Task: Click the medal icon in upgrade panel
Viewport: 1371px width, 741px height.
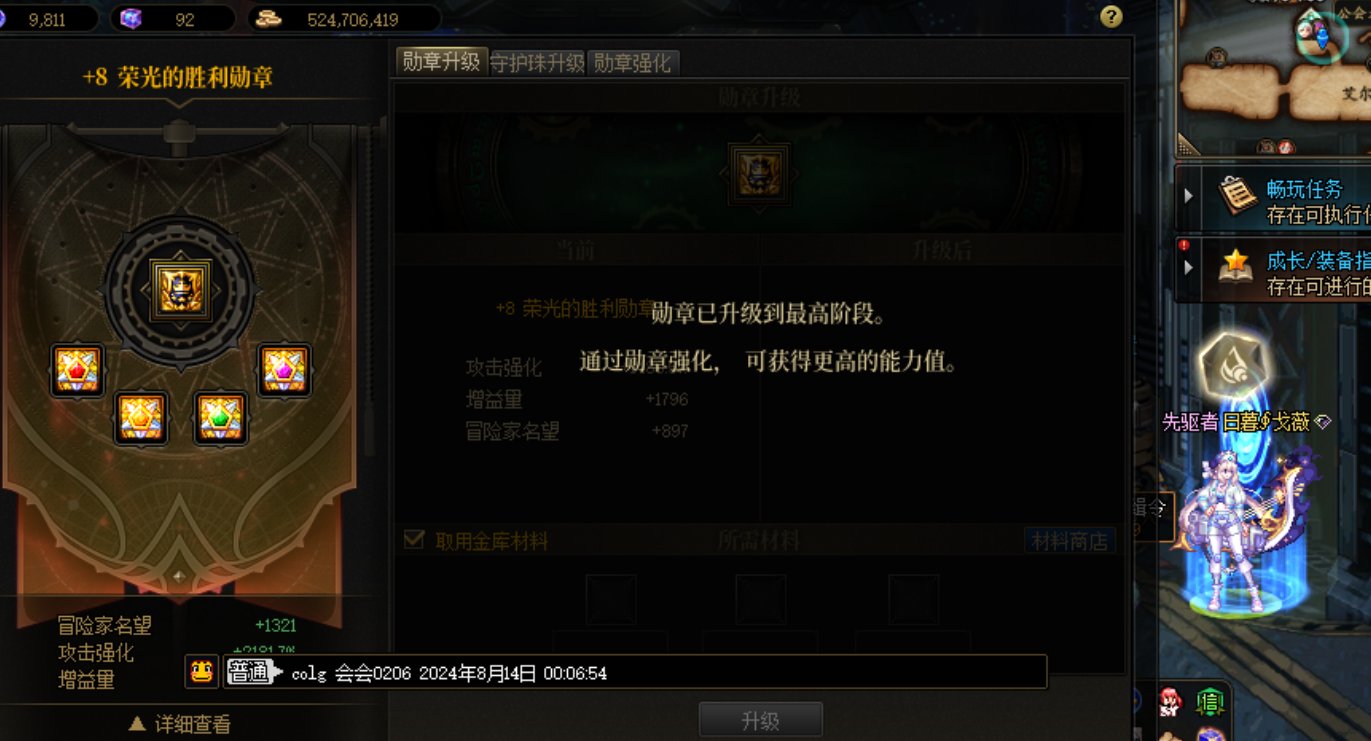Action: (x=759, y=173)
